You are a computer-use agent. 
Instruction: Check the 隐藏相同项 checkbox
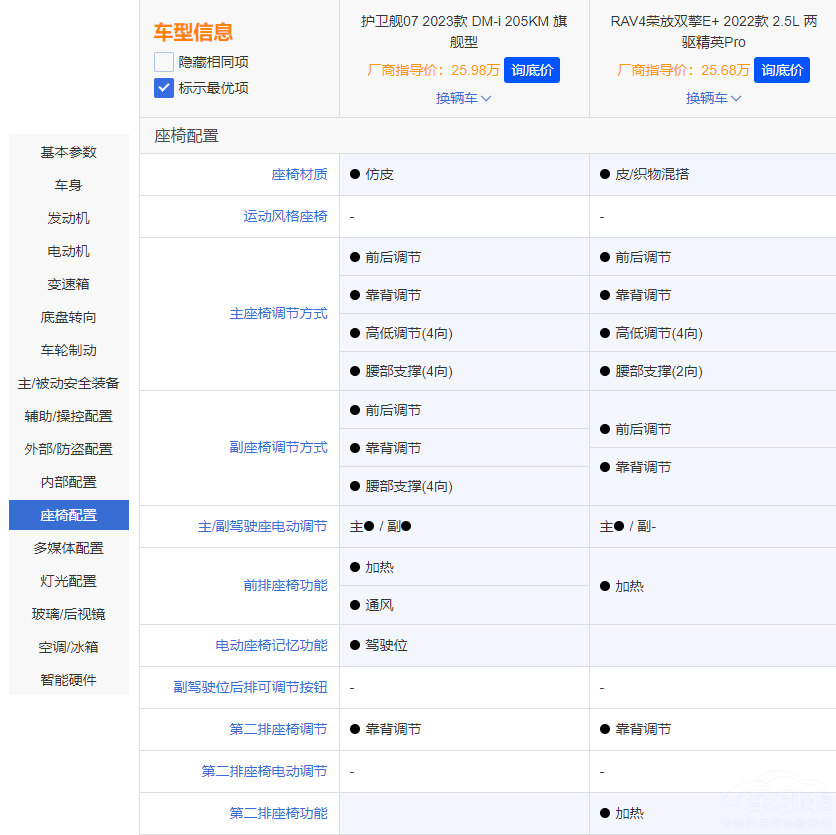(x=163, y=61)
